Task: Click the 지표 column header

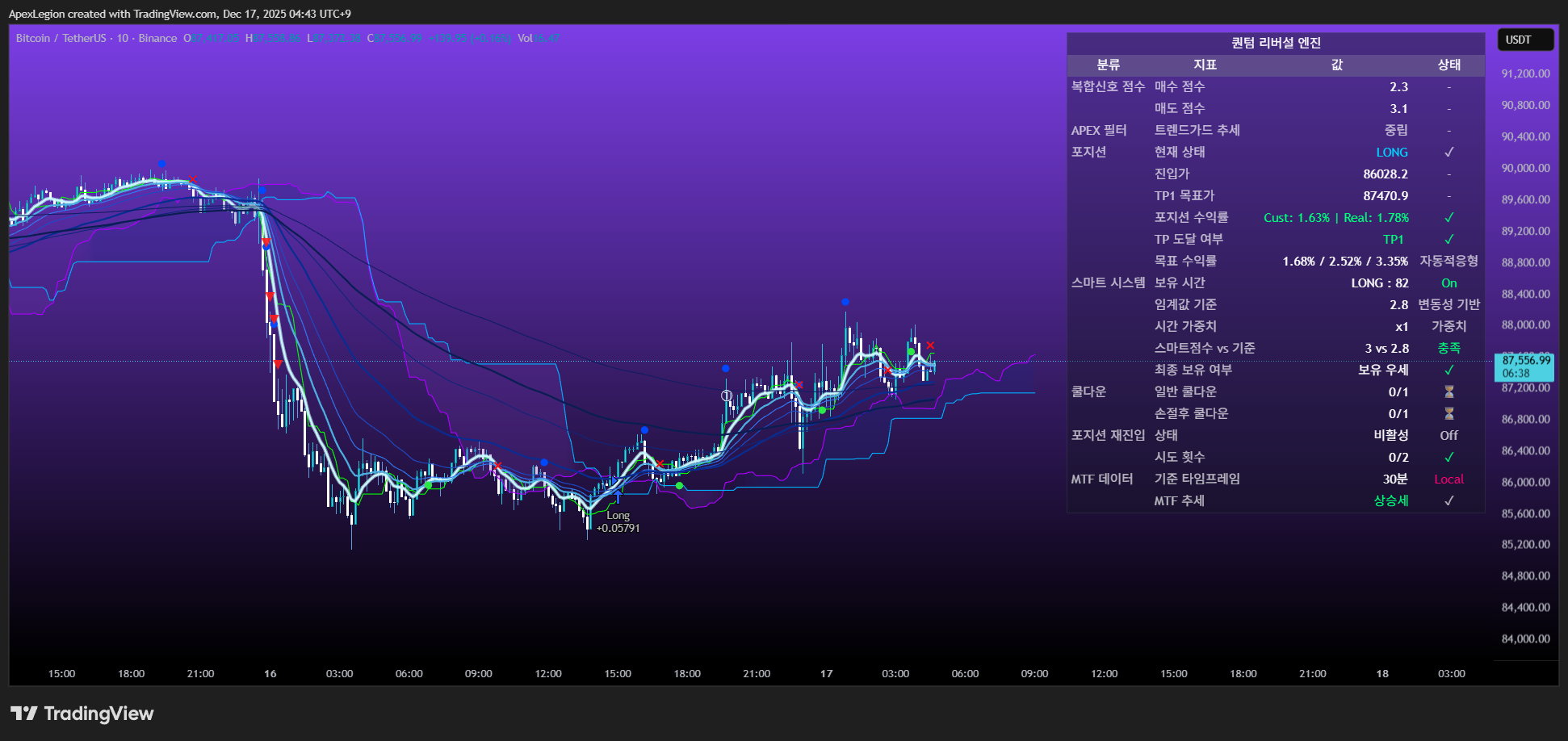Action: coord(1205,65)
